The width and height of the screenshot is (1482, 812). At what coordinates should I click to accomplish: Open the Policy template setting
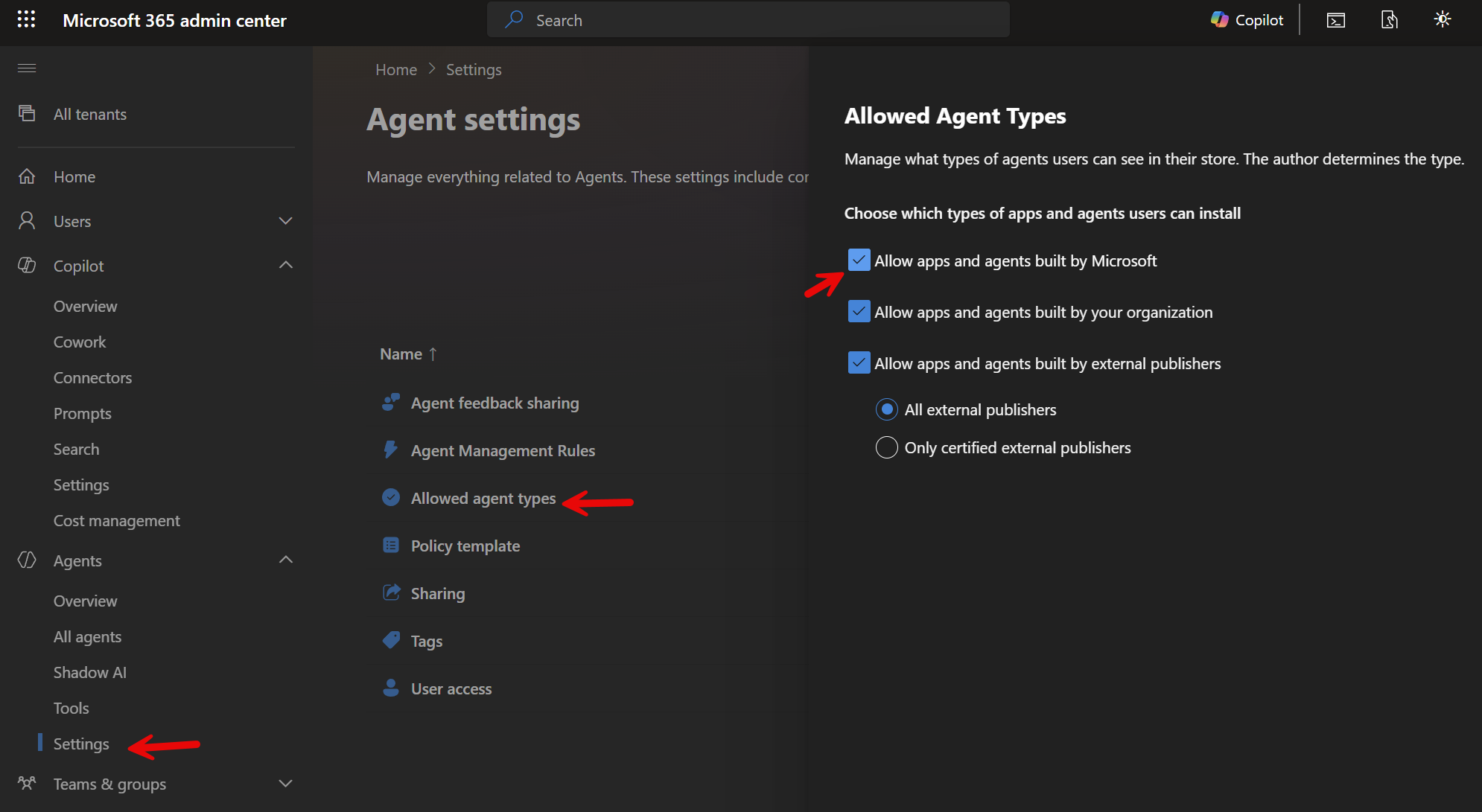click(x=465, y=546)
